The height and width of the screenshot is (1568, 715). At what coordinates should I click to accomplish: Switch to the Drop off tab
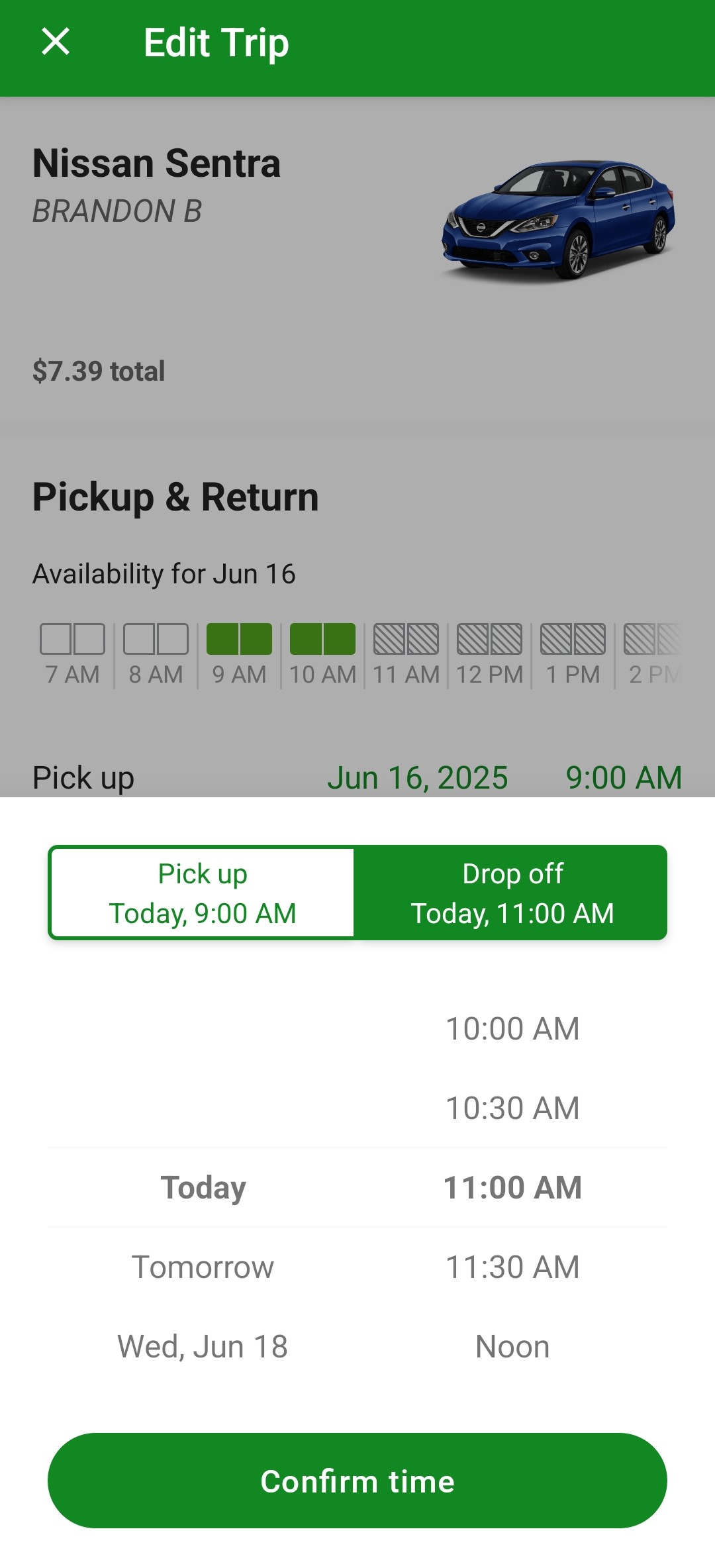click(512, 893)
